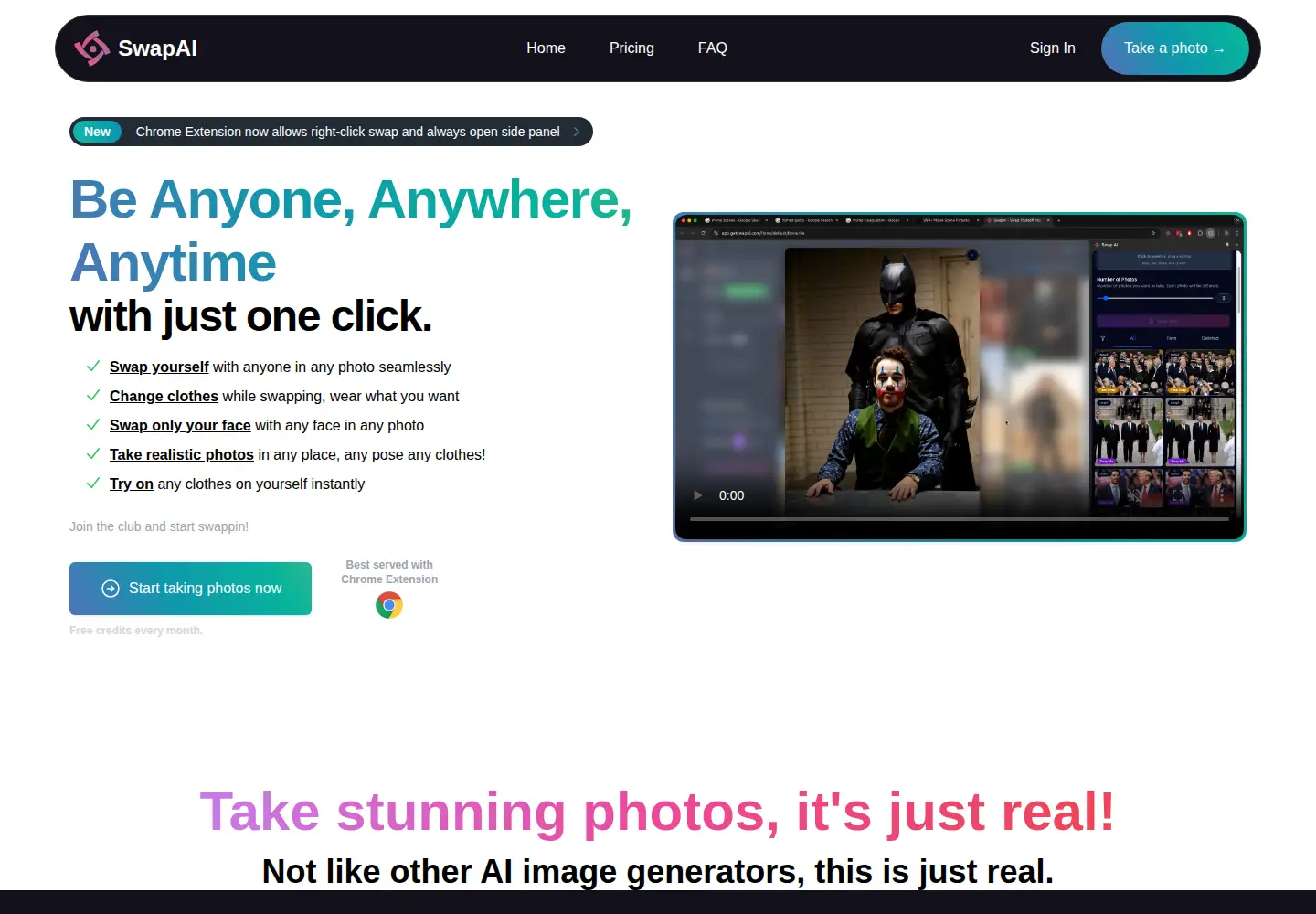Click Sign In
The width and height of the screenshot is (1316, 914).
click(1052, 48)
